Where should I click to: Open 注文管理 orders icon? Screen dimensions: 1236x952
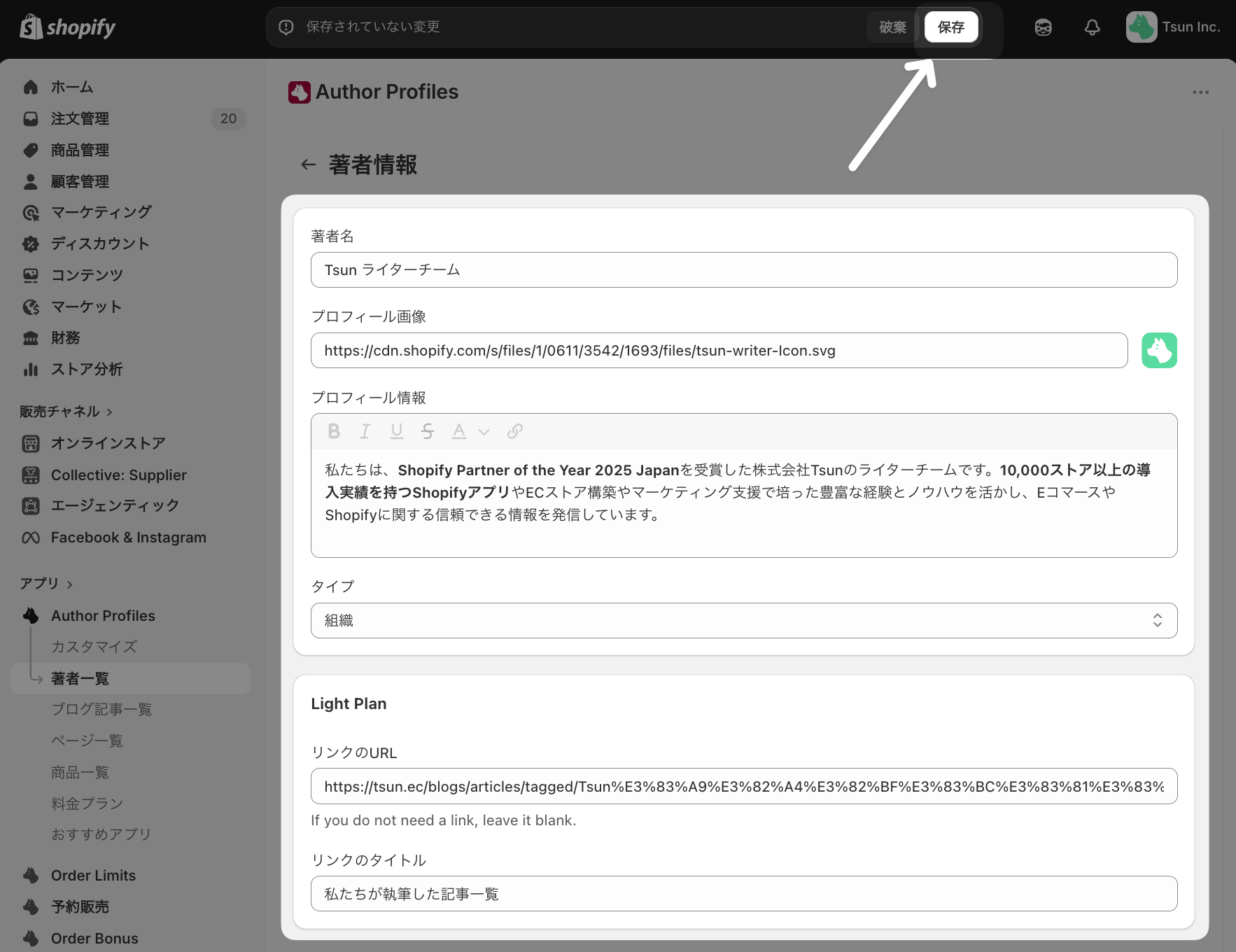[31, 118]
